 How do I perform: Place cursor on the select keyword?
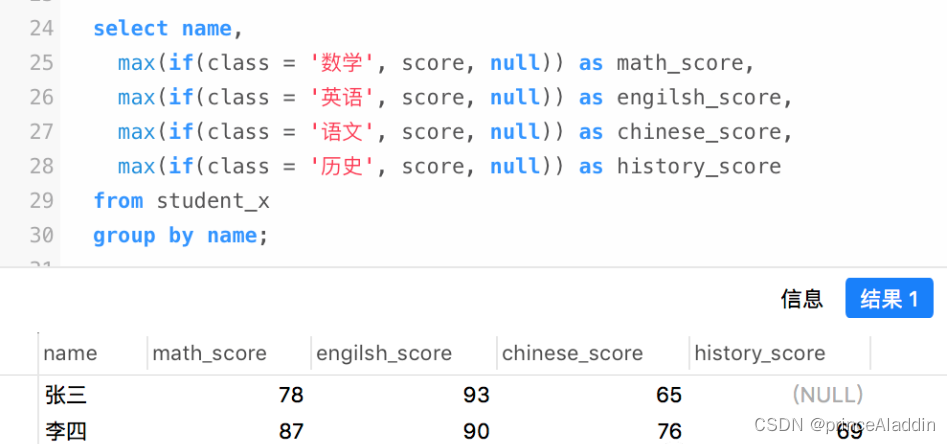(x=130, y=28)
